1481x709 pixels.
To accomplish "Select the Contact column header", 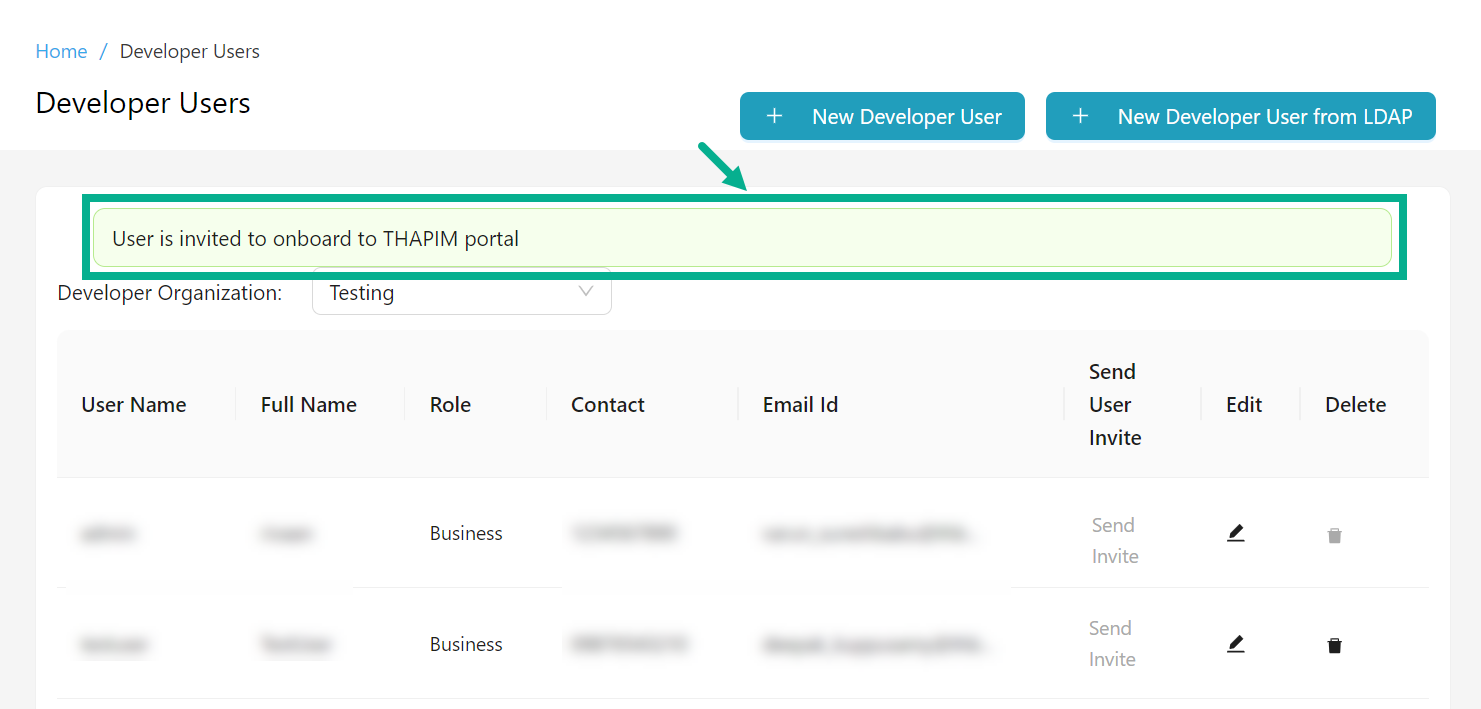I will tap(607, 405).
